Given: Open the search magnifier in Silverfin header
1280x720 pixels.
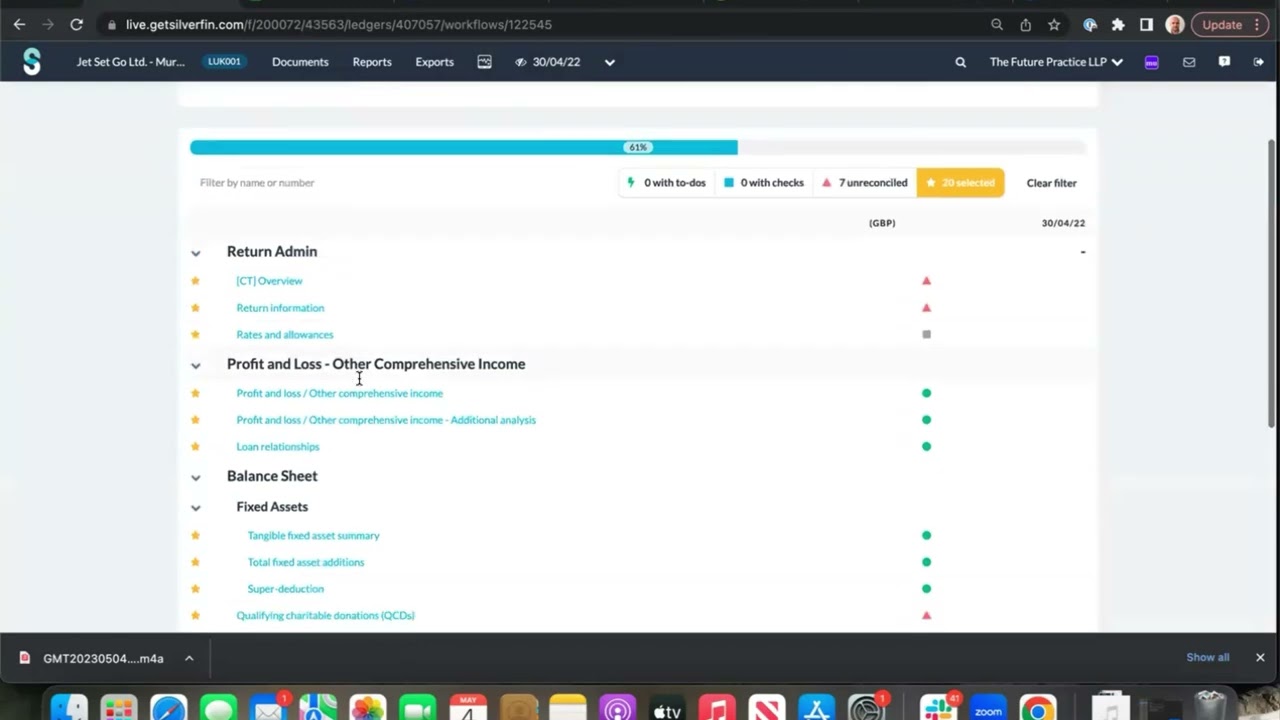Looking at the screenshot, I should point(960,62).
